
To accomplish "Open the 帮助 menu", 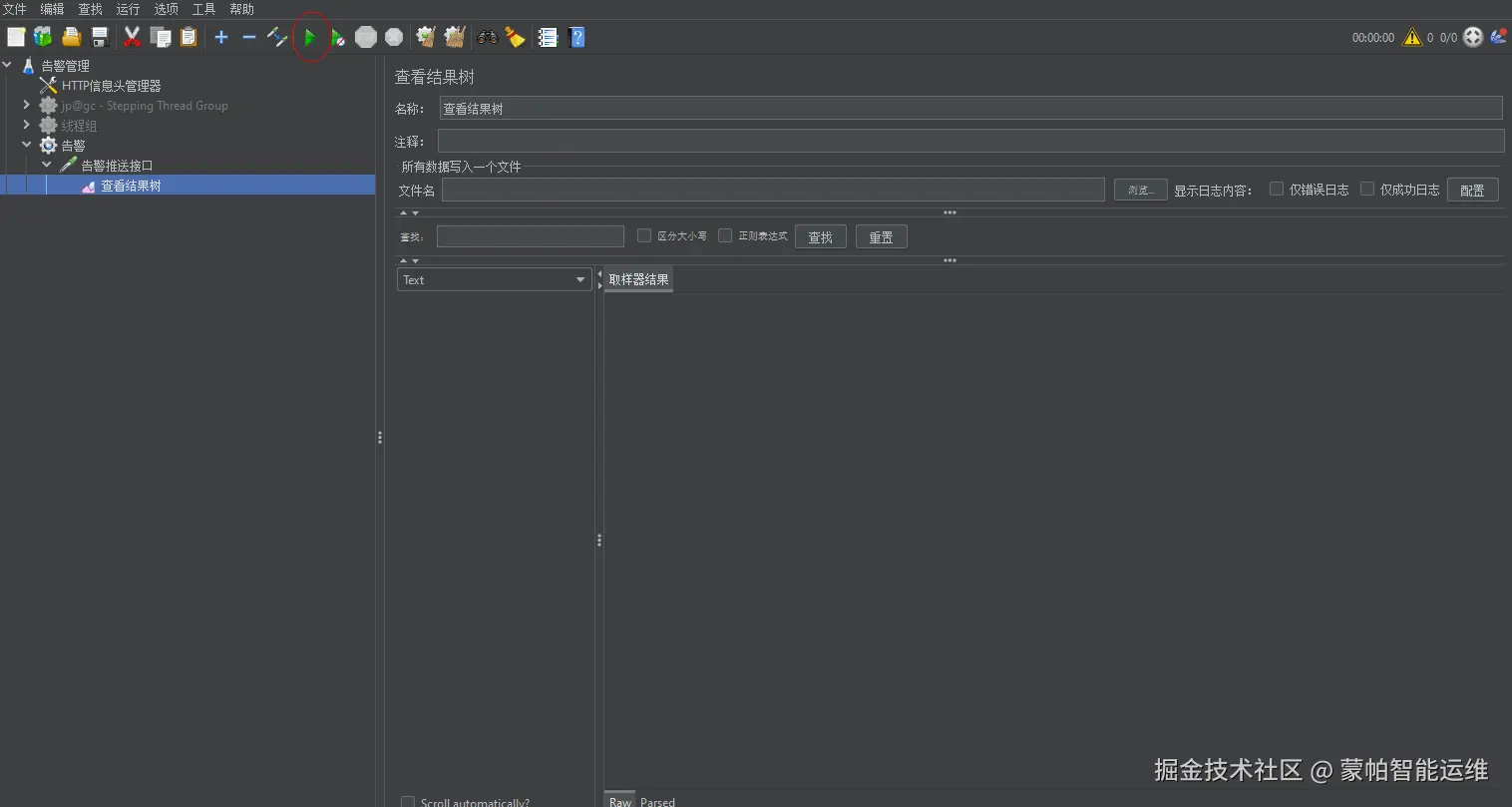I will [x=241, y=9].
